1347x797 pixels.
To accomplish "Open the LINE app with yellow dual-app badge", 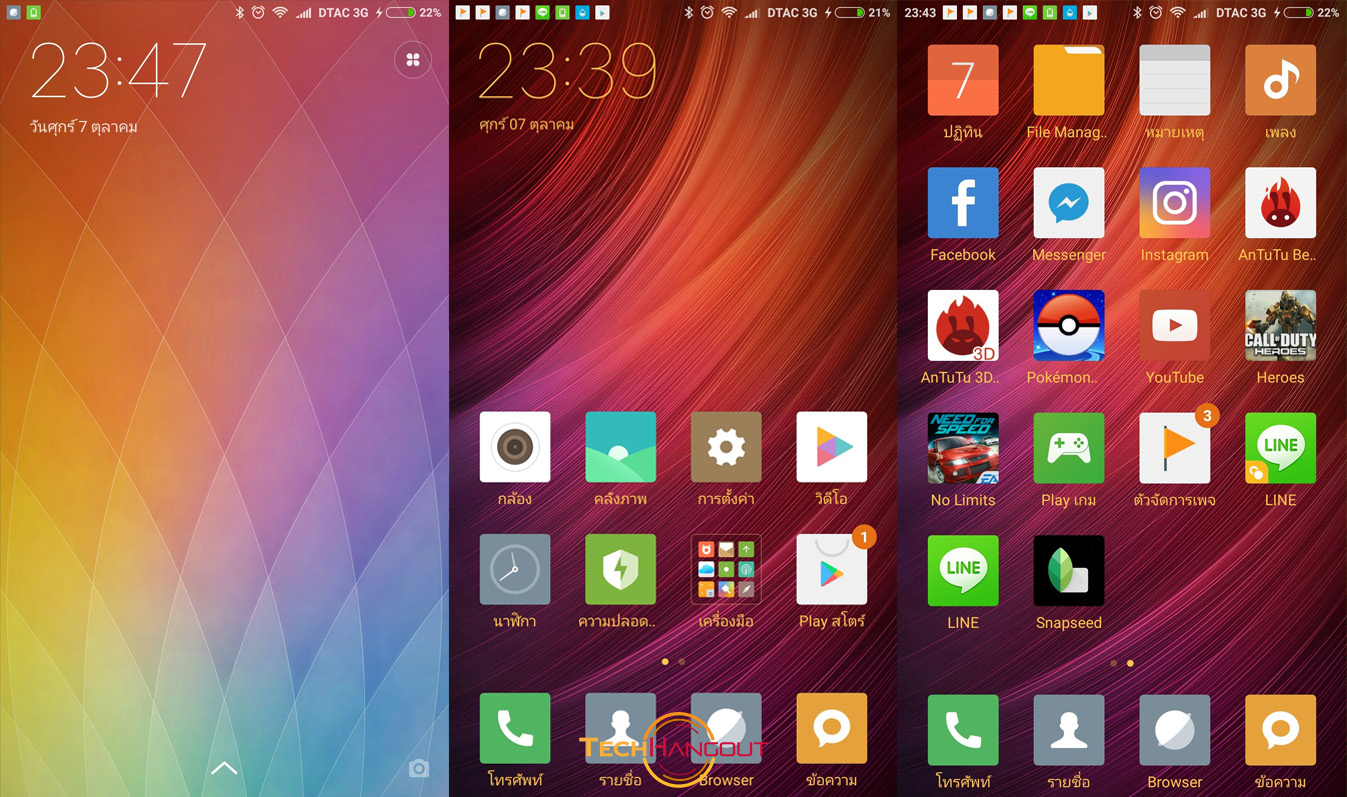I will (1280, 448).
